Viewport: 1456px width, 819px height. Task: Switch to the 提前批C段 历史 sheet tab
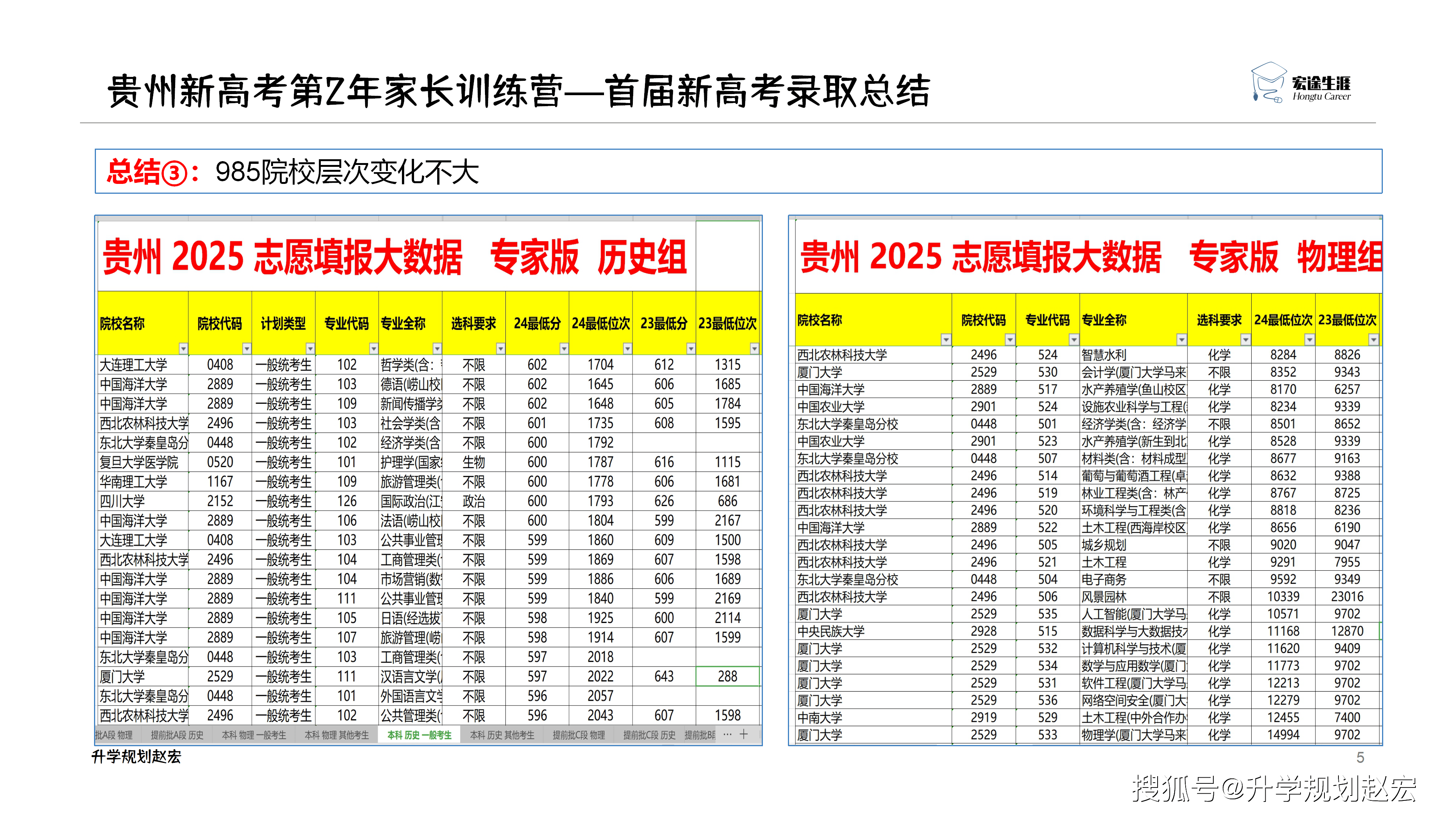coord(649,735)
